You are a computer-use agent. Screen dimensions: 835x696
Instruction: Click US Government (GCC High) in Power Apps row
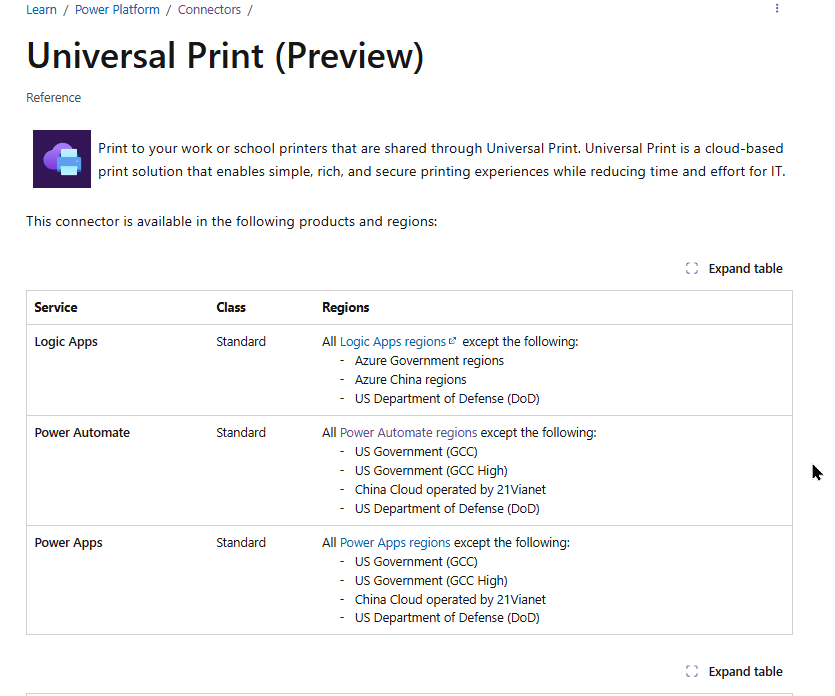tap(431, 580)
